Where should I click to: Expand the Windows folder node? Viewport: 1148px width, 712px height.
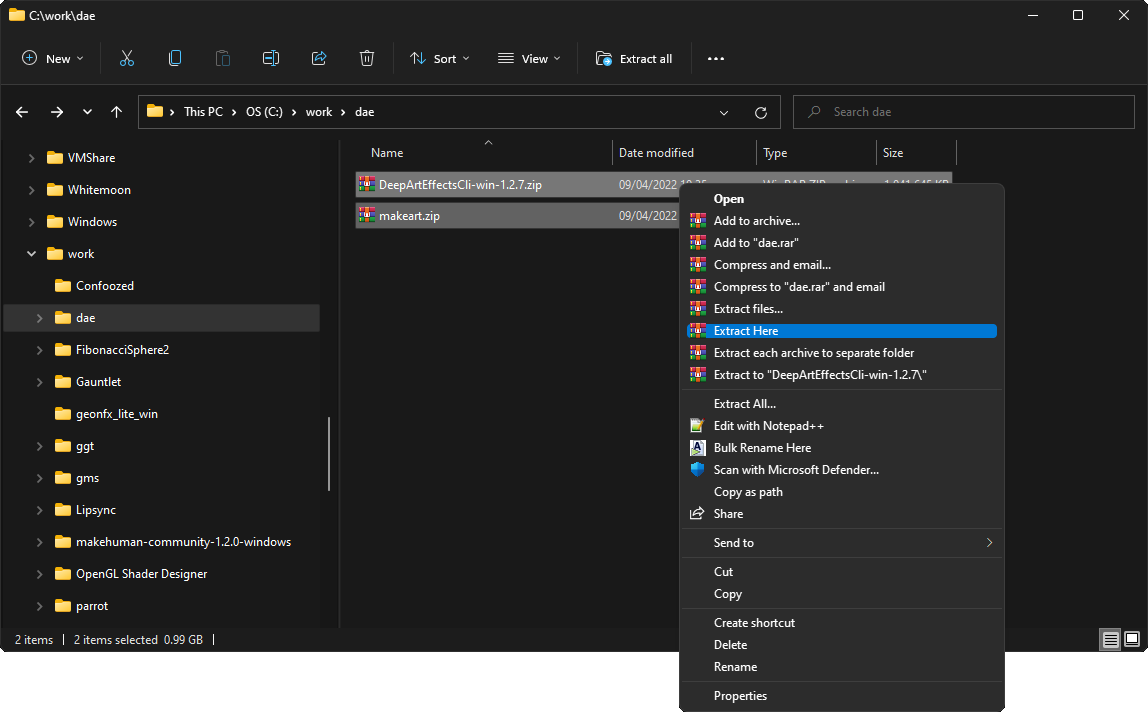31,222
